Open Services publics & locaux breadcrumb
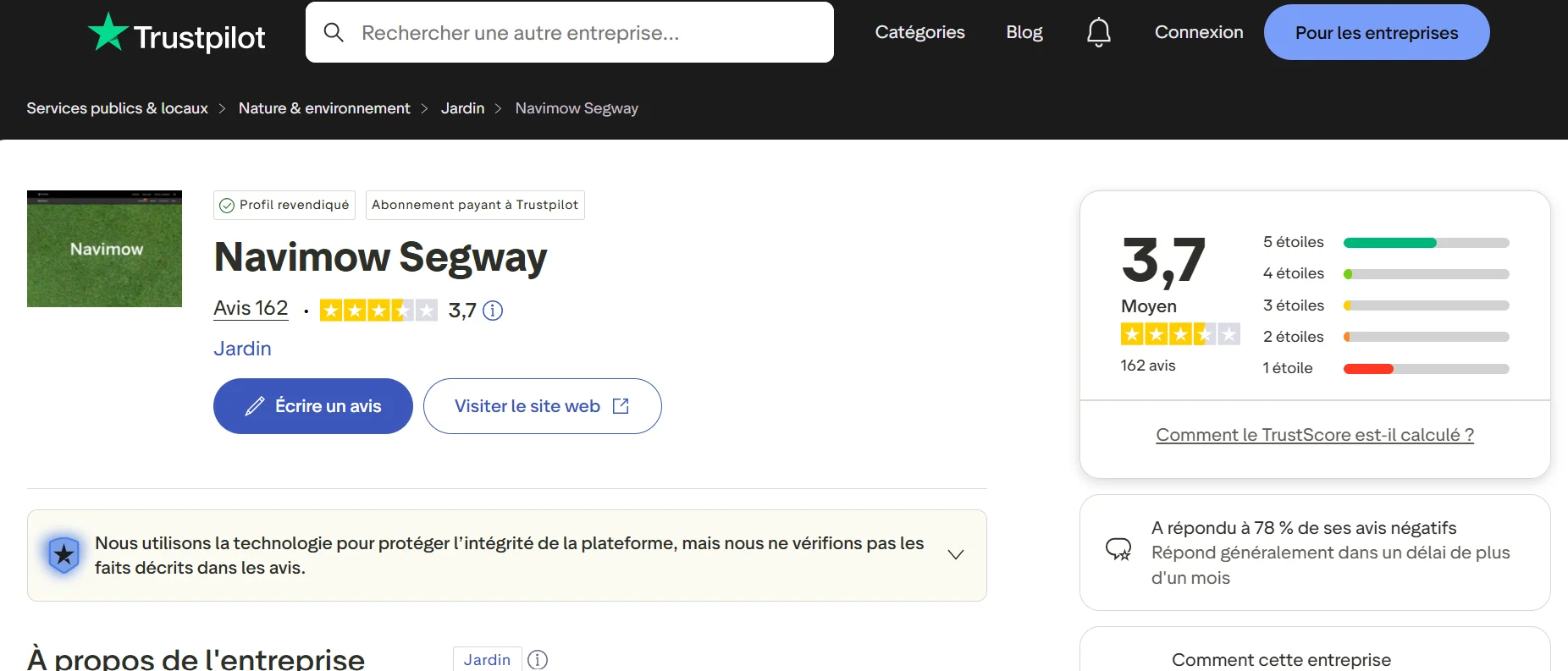 [117, 108]
